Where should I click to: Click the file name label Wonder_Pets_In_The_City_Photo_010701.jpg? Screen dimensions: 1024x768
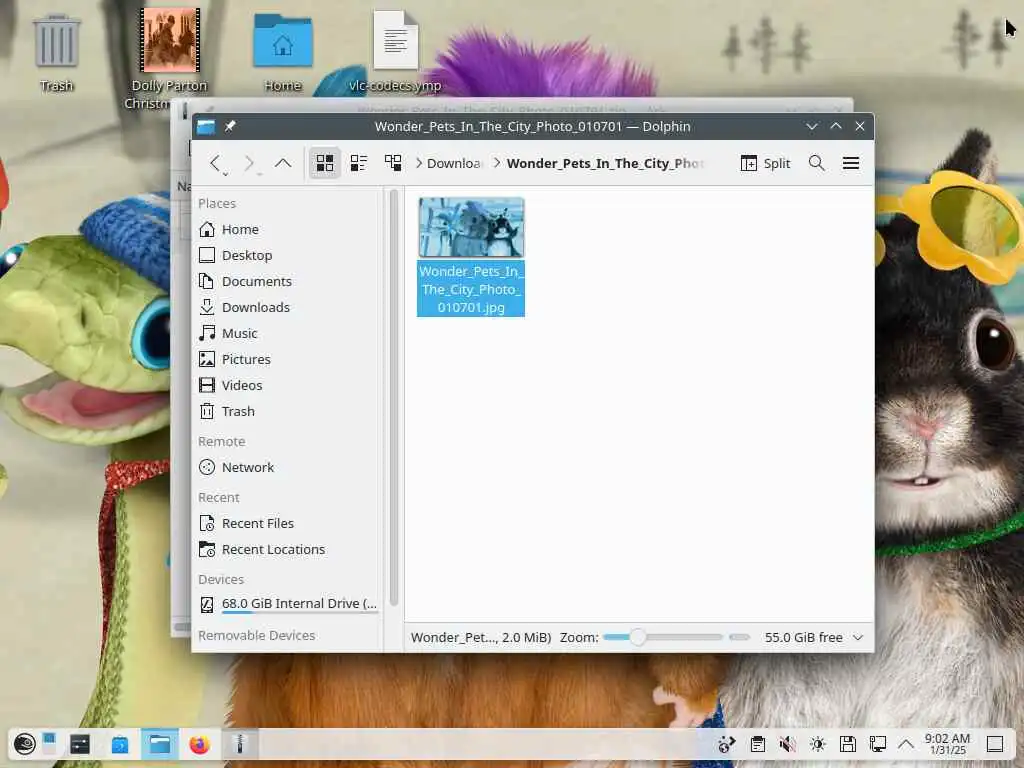pos(471,289)
